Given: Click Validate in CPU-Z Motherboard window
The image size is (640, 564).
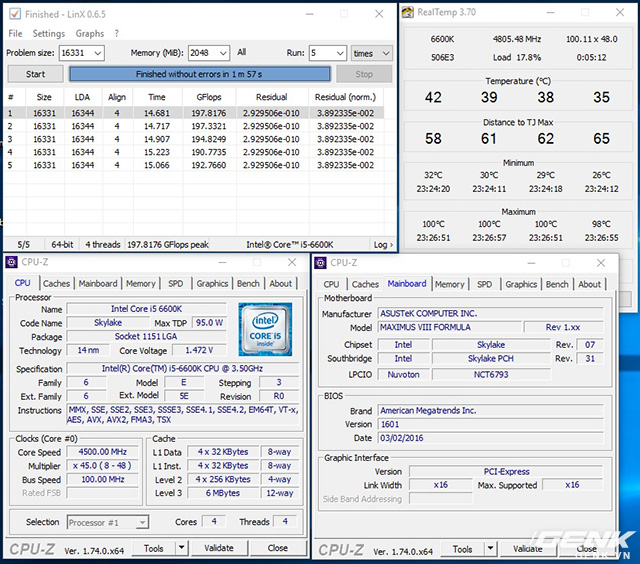Looking at the screenshot, I should pyautogui.click(x=527, y=548).
